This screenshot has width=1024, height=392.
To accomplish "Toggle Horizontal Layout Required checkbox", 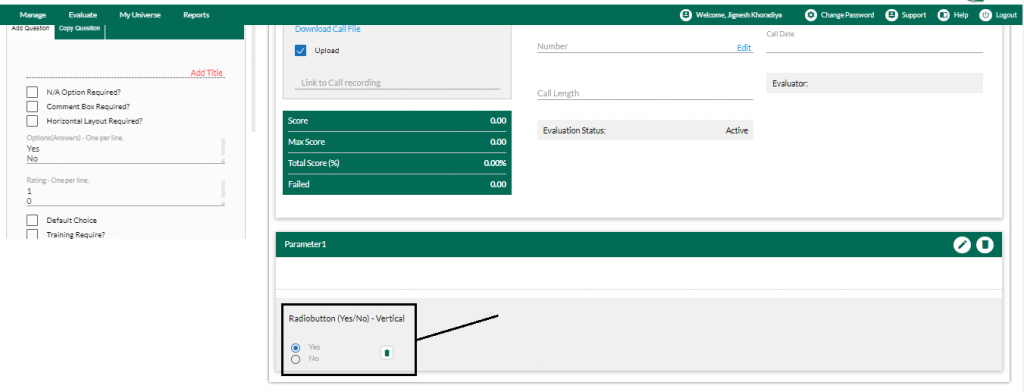I will tap(32, 121).
